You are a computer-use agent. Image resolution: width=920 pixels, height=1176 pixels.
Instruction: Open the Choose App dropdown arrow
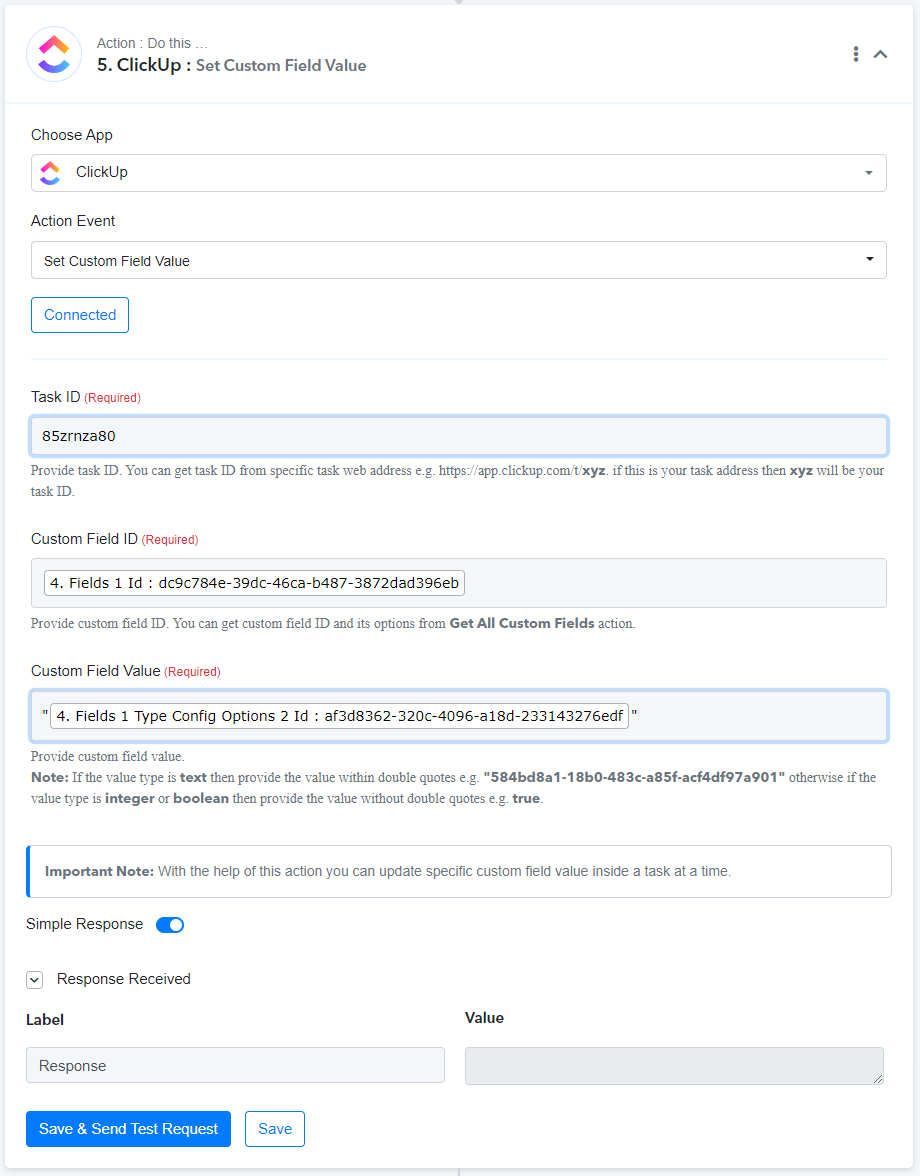[x=869, y=173]
